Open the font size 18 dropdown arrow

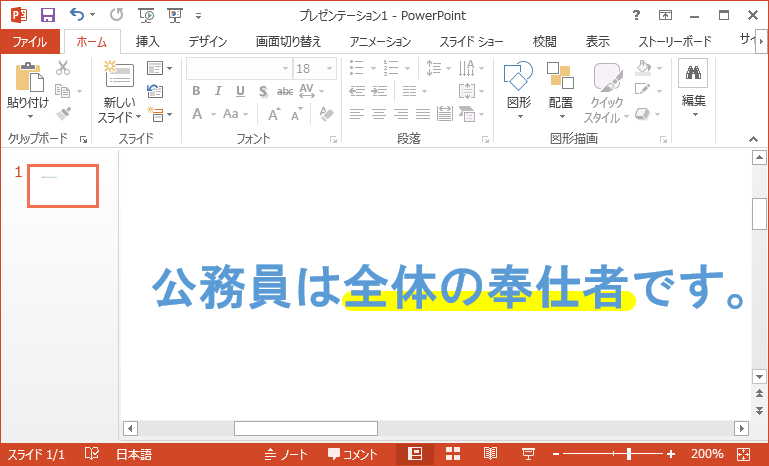point(329,69)
